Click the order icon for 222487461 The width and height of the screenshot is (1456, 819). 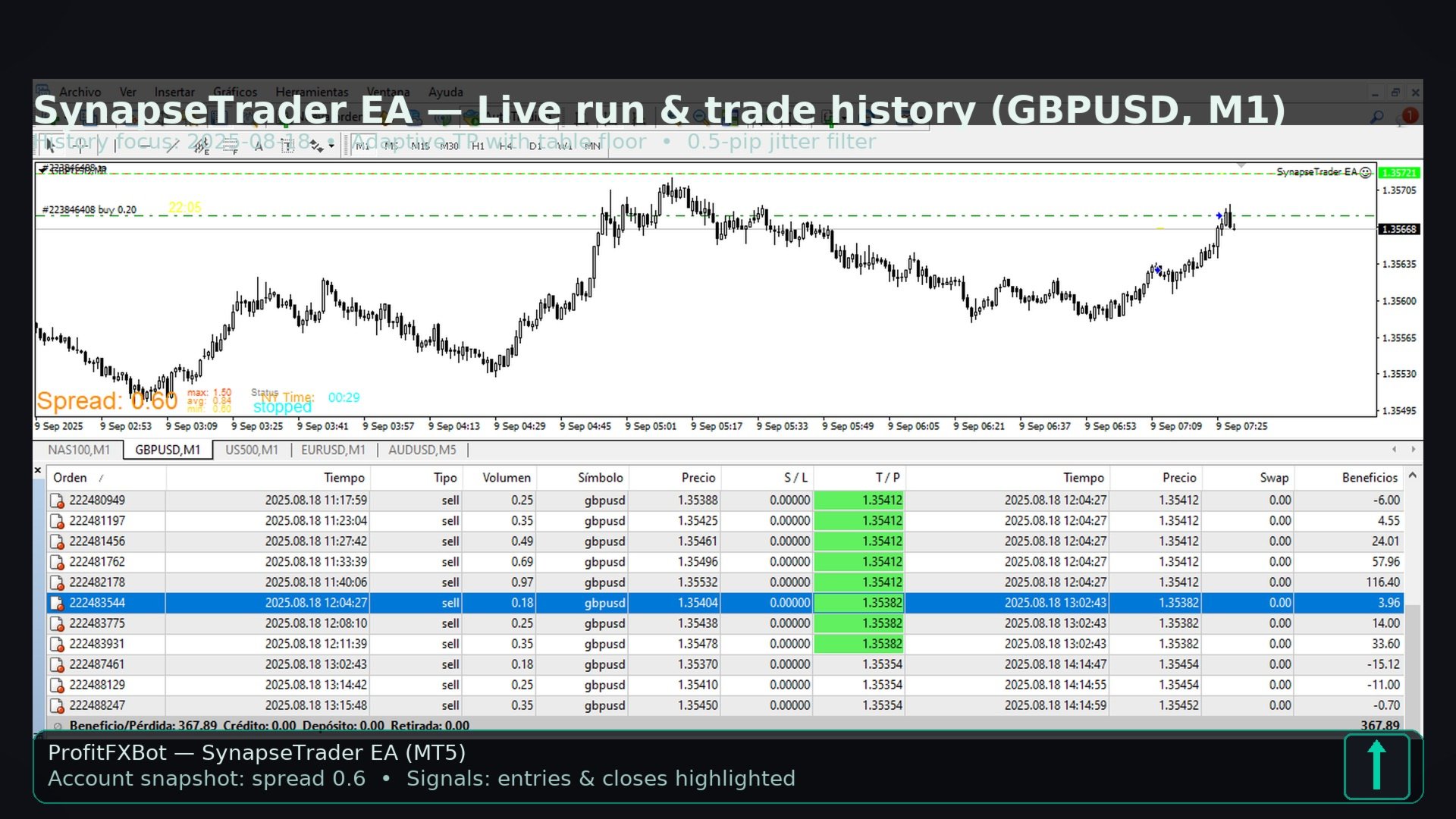point(57,664)
